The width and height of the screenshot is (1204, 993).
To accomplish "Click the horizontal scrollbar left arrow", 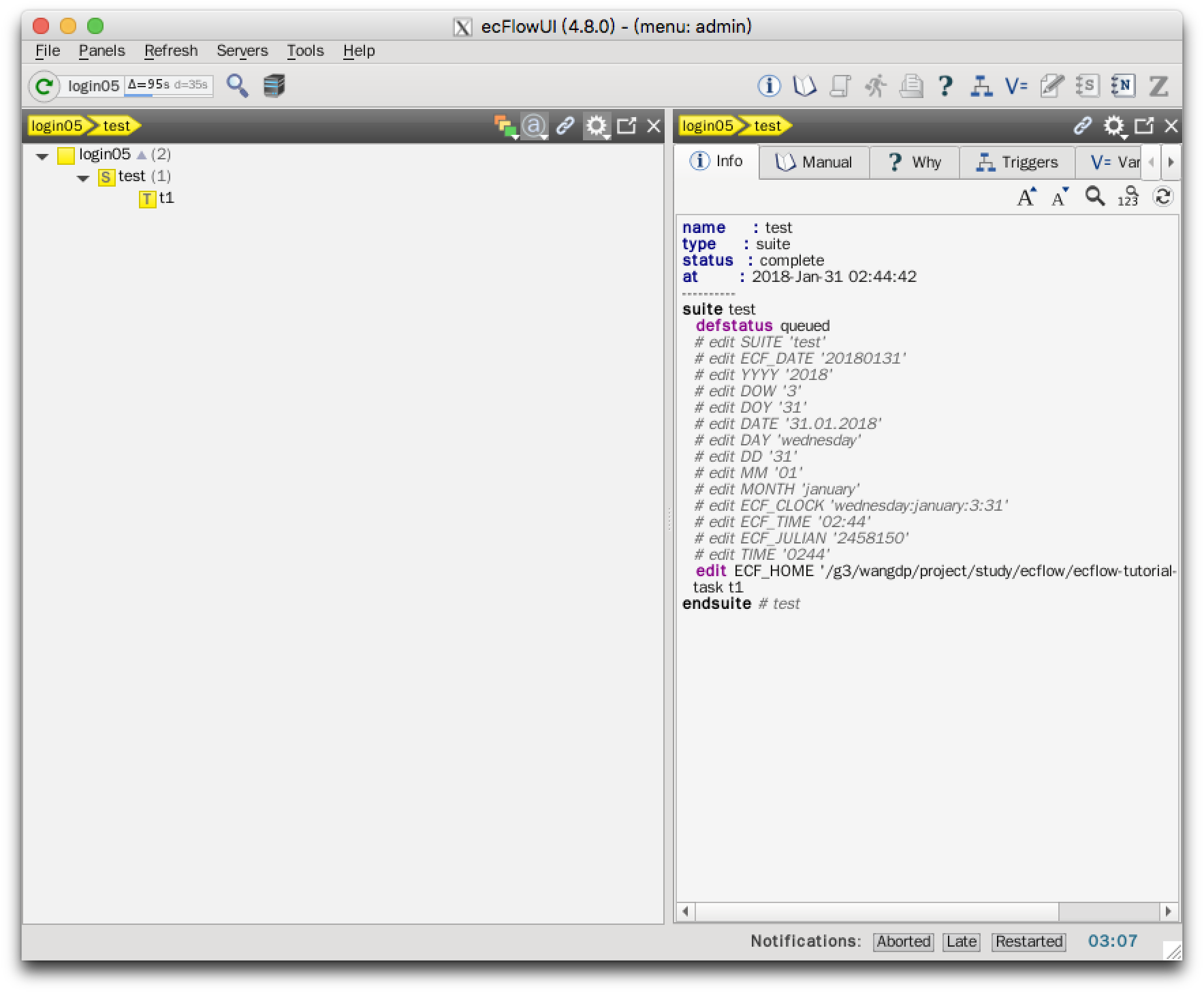I will click(x=686, y=911).
